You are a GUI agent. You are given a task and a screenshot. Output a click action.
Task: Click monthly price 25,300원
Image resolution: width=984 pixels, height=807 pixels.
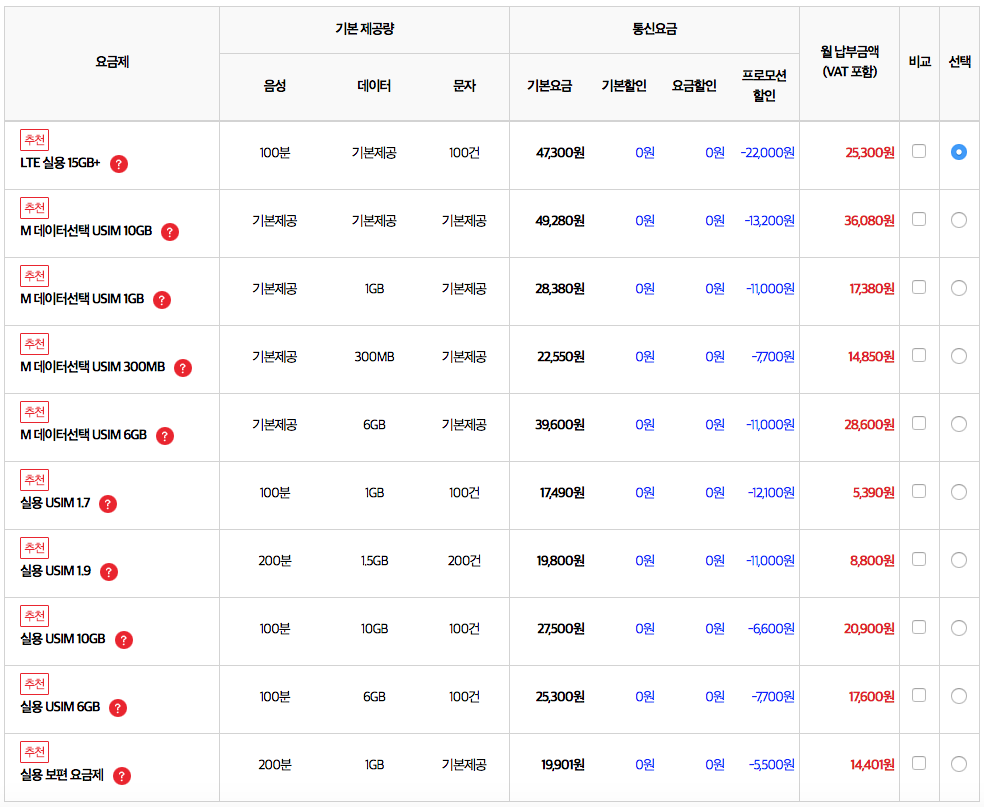click(870, 152)
